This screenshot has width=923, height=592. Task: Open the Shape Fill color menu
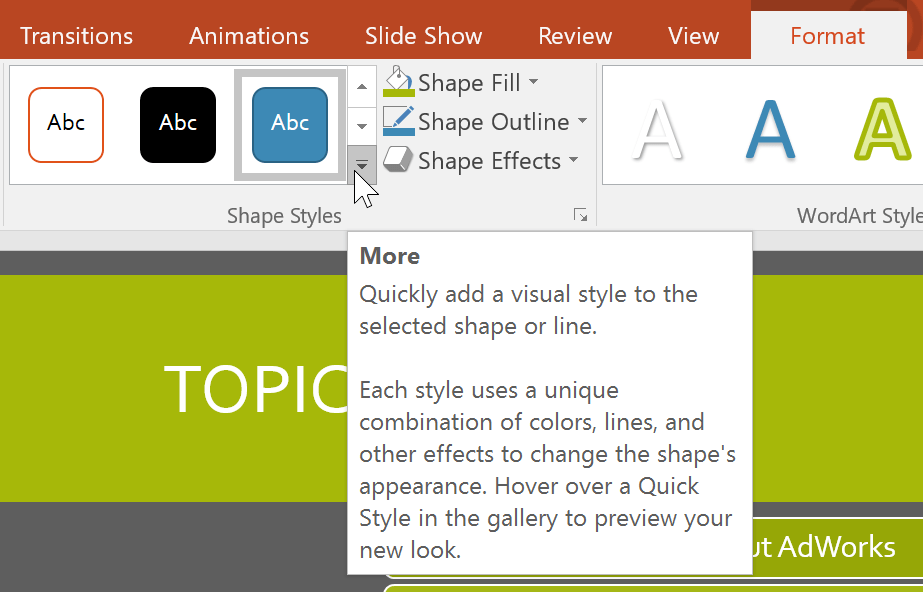[462, 82]
